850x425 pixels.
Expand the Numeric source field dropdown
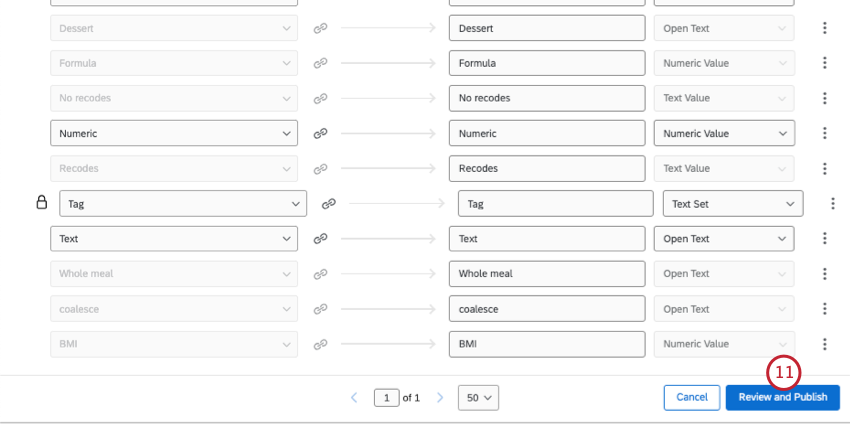click(x=174, y=133)
